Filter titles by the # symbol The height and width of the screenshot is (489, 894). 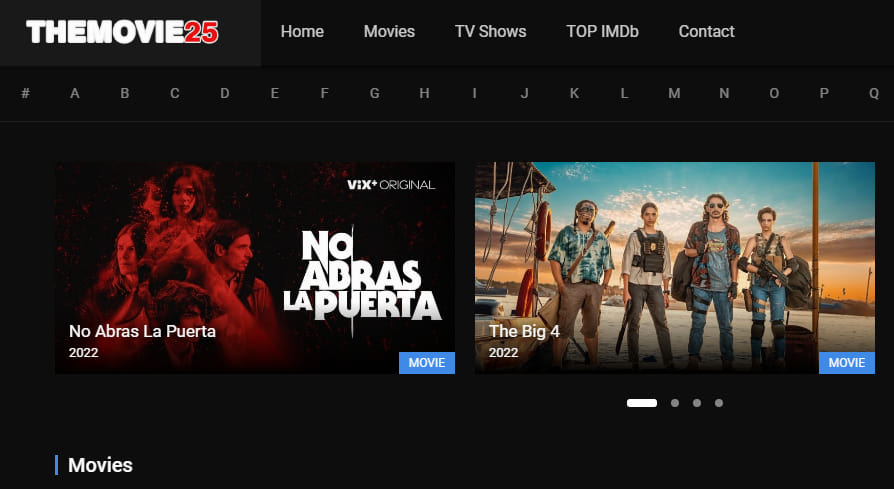[25, 93]
